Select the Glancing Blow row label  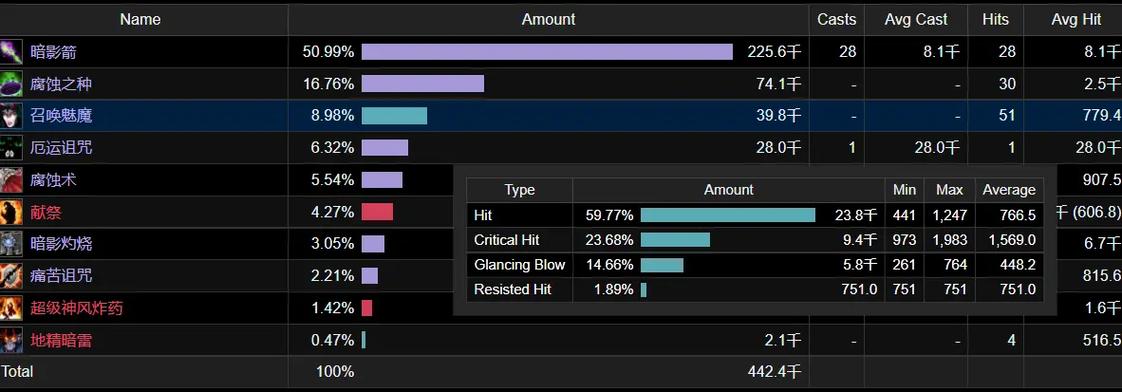[519, 265]
